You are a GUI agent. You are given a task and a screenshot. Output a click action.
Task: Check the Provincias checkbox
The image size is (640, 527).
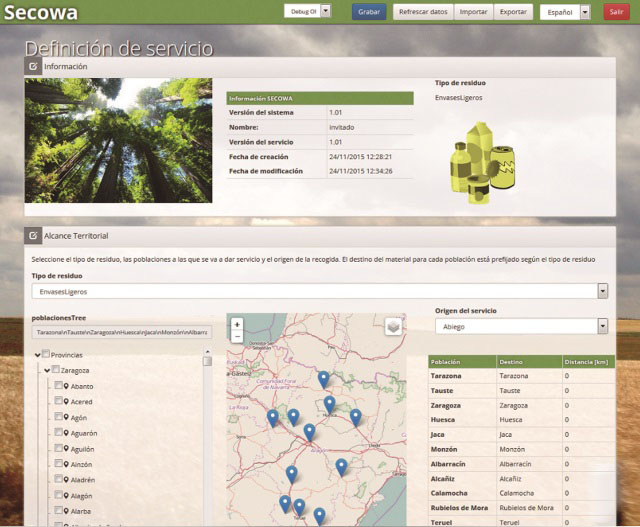click(46, 354)
